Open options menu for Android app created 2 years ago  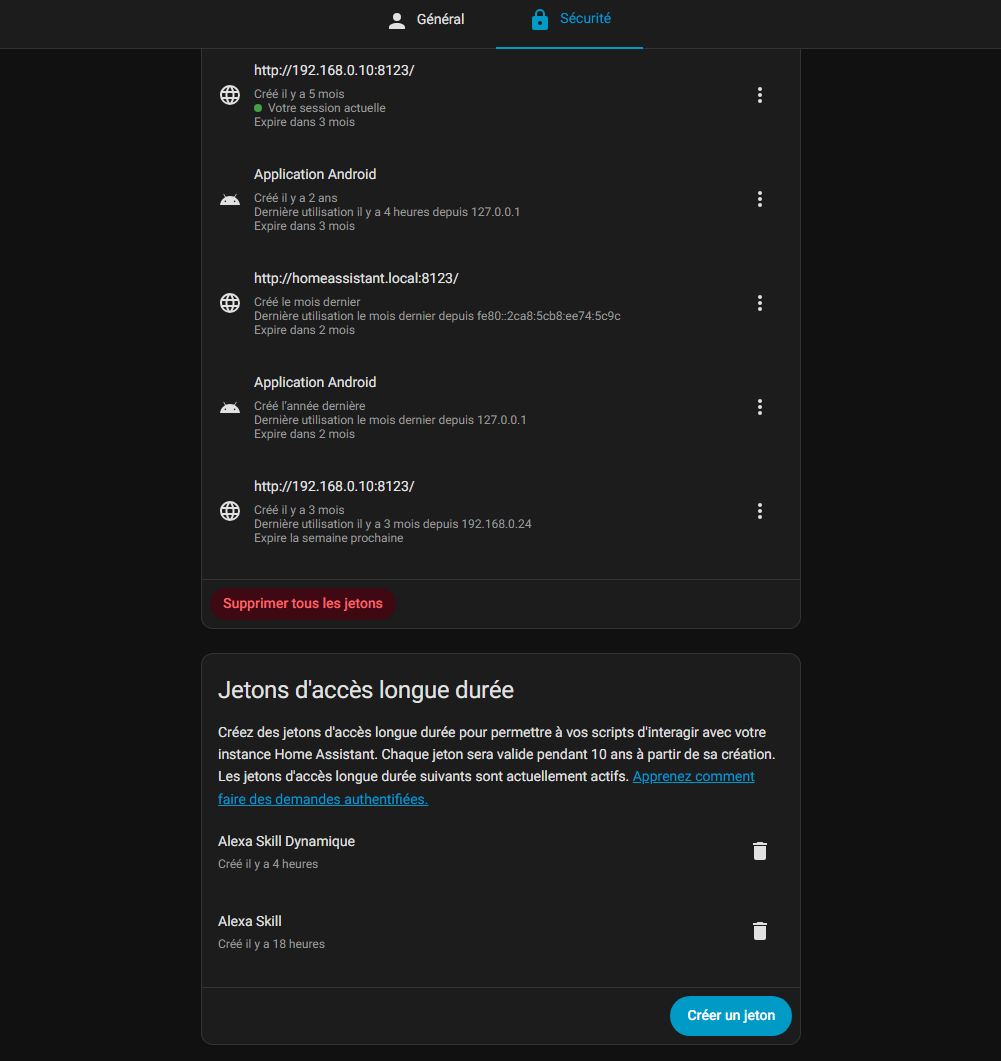coord(760,199)
